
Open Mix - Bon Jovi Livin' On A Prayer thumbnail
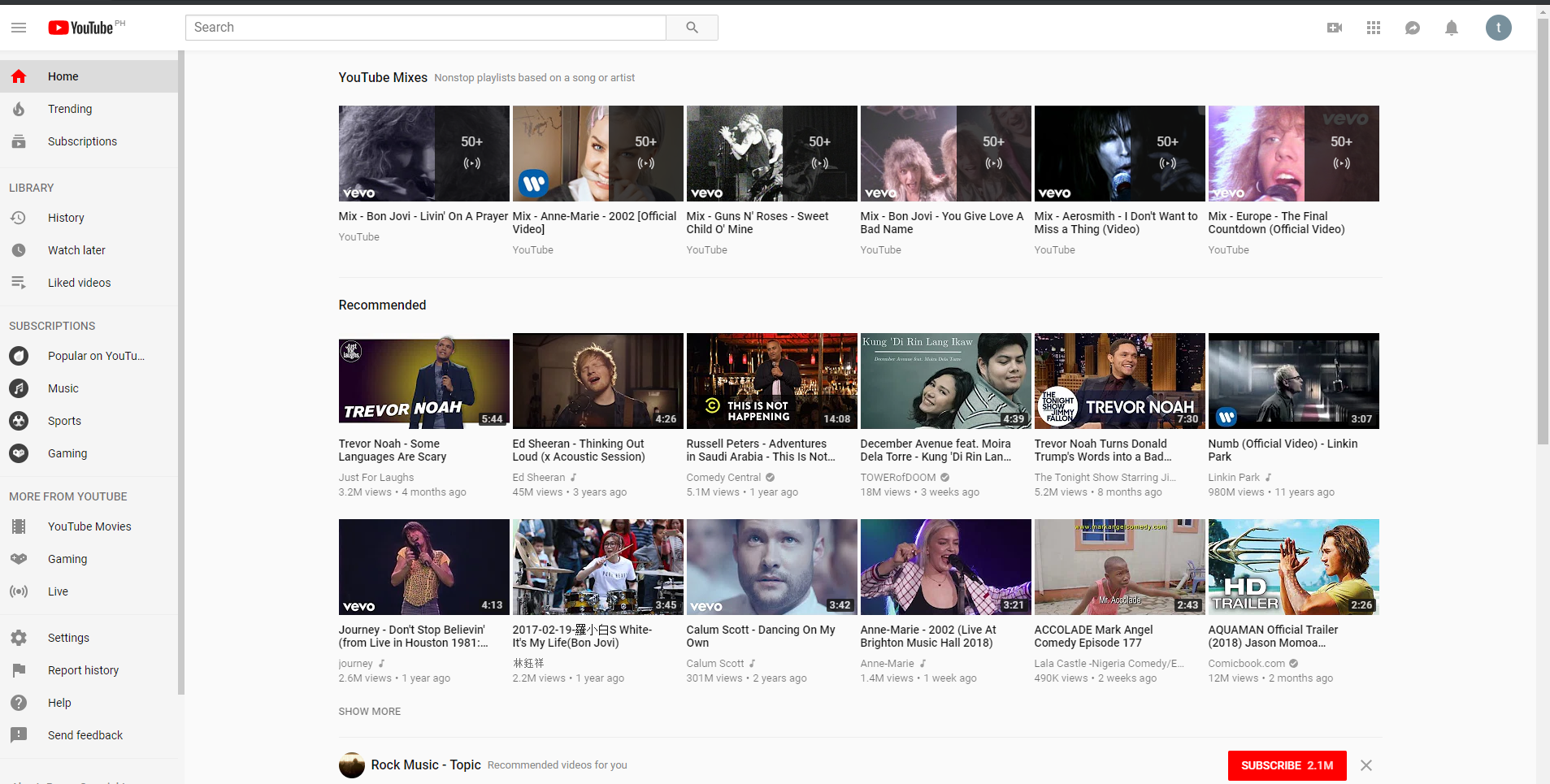pos(424,154)
